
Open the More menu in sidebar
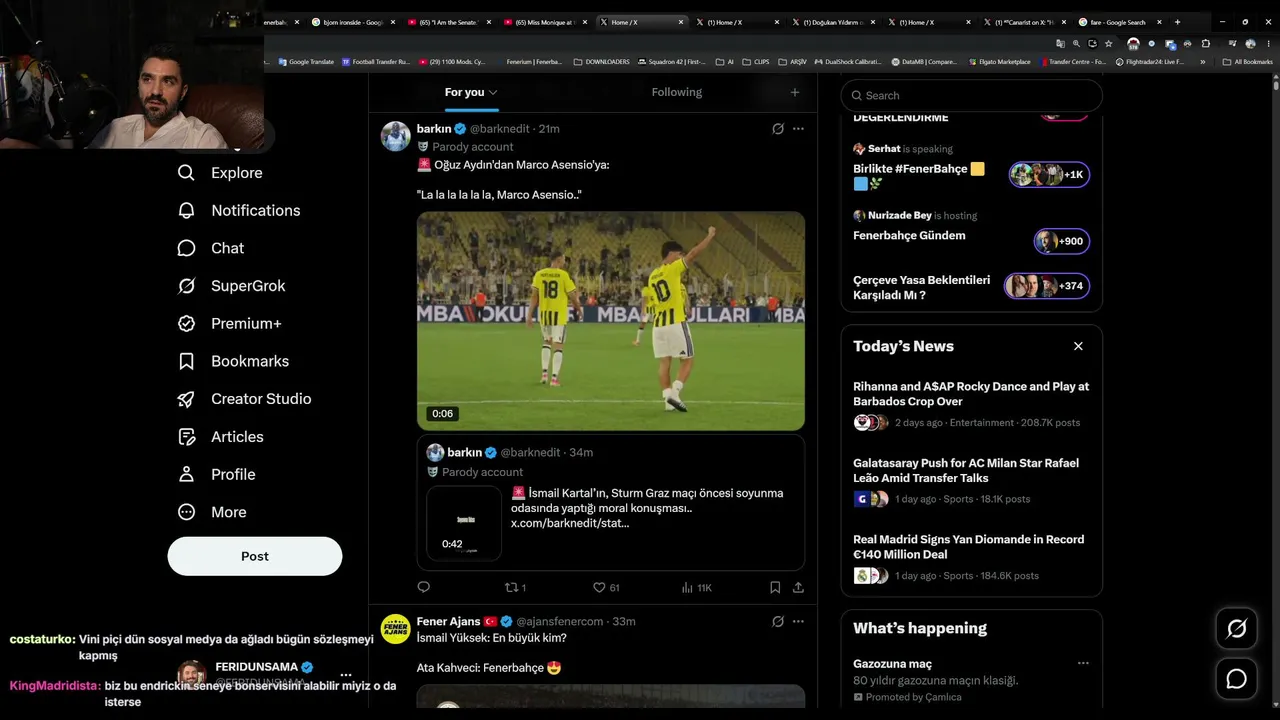(x=211, y=512)
